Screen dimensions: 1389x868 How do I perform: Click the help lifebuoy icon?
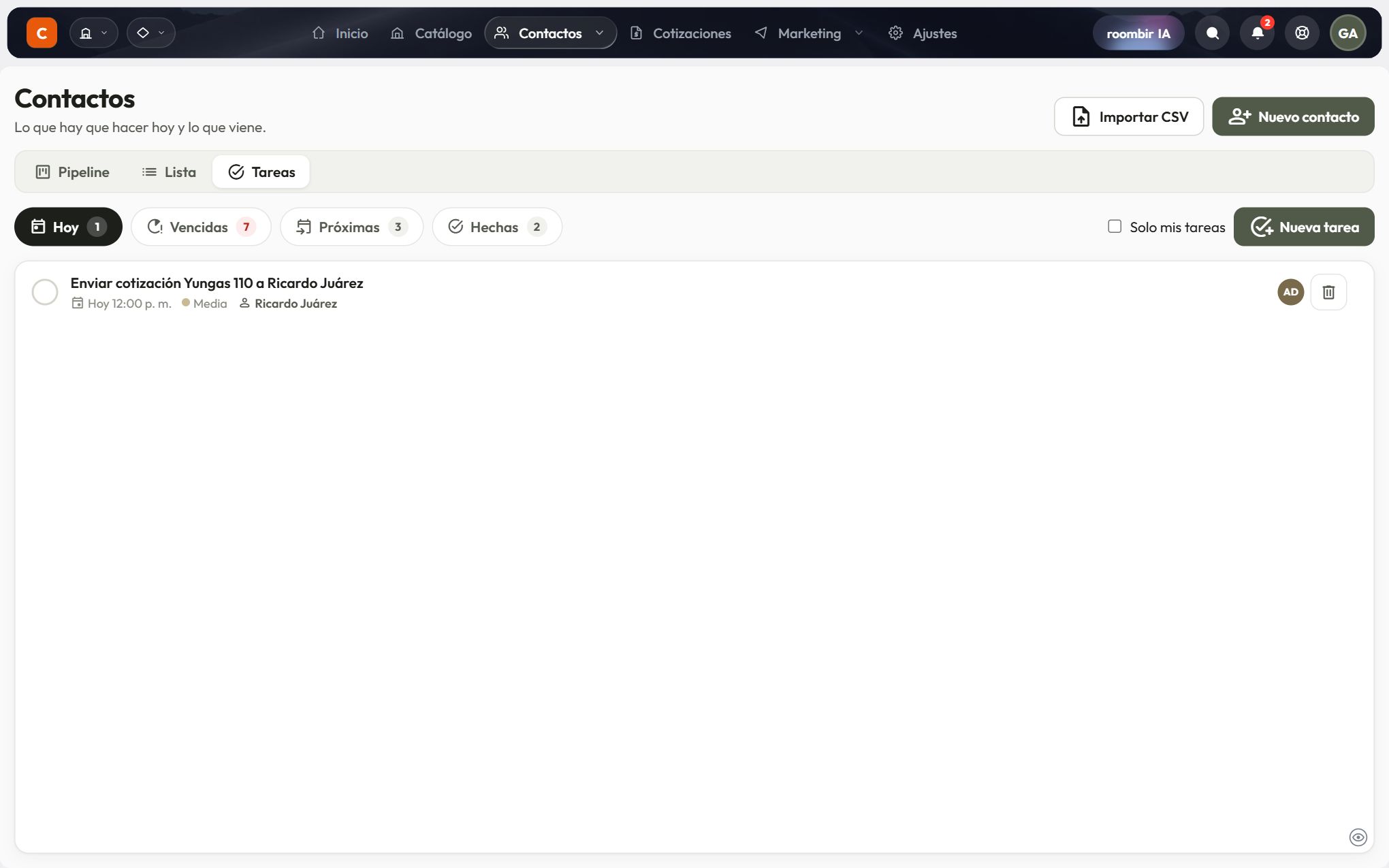click(1302, 33)
